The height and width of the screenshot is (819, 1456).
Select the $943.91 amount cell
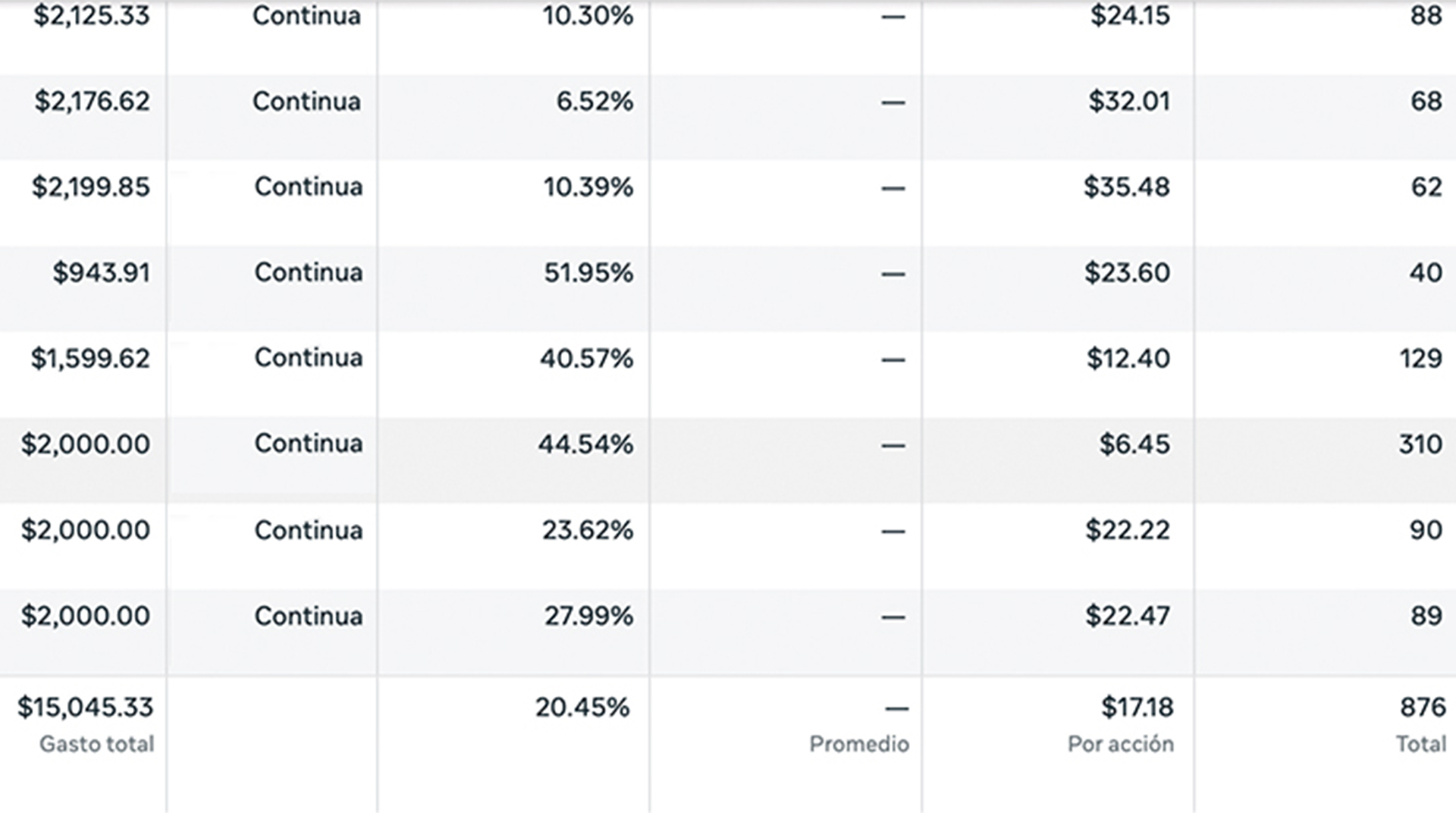(x=101, y=273)
